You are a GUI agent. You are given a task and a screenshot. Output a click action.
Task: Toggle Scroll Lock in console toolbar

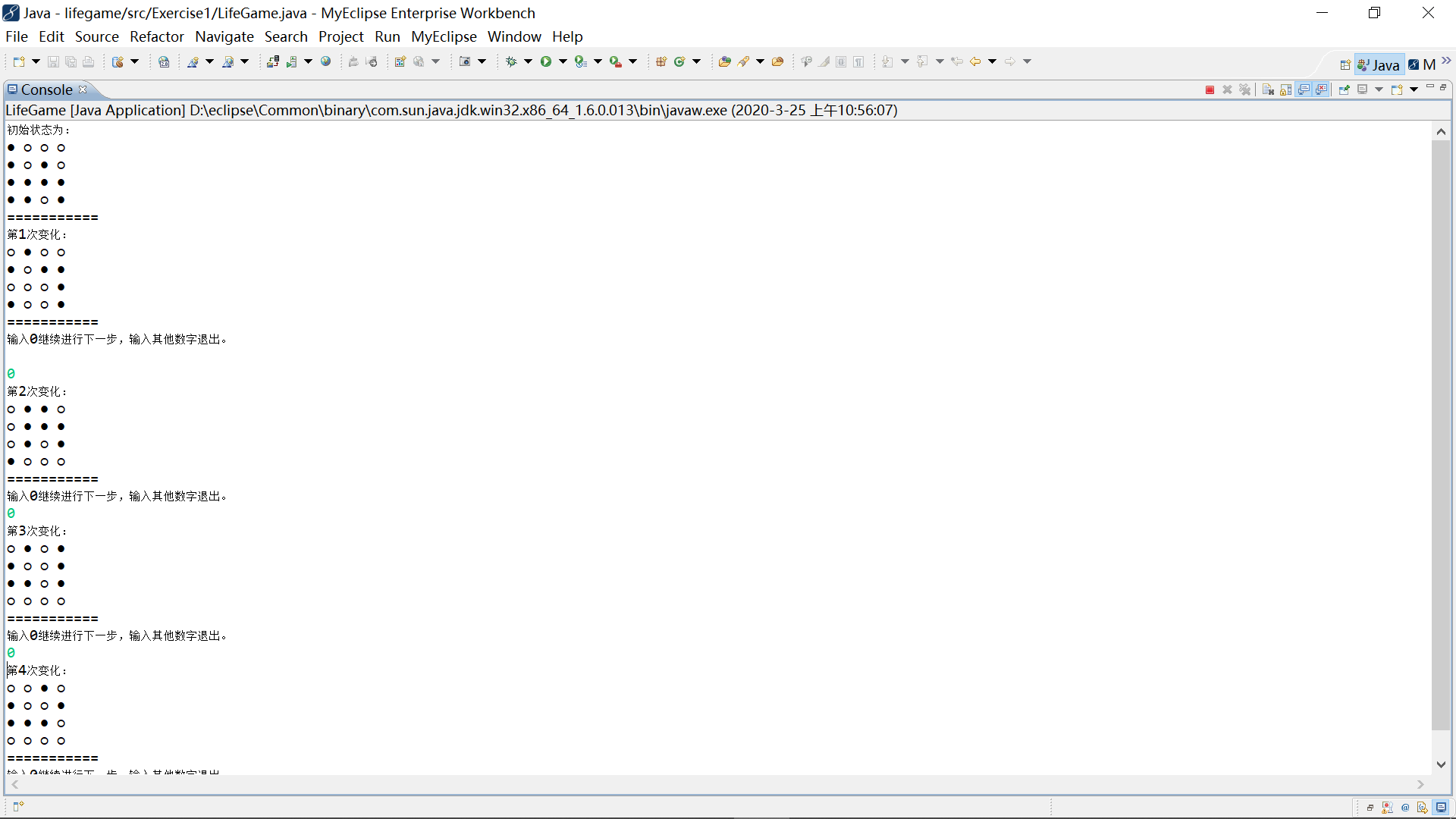(1285, 89)
